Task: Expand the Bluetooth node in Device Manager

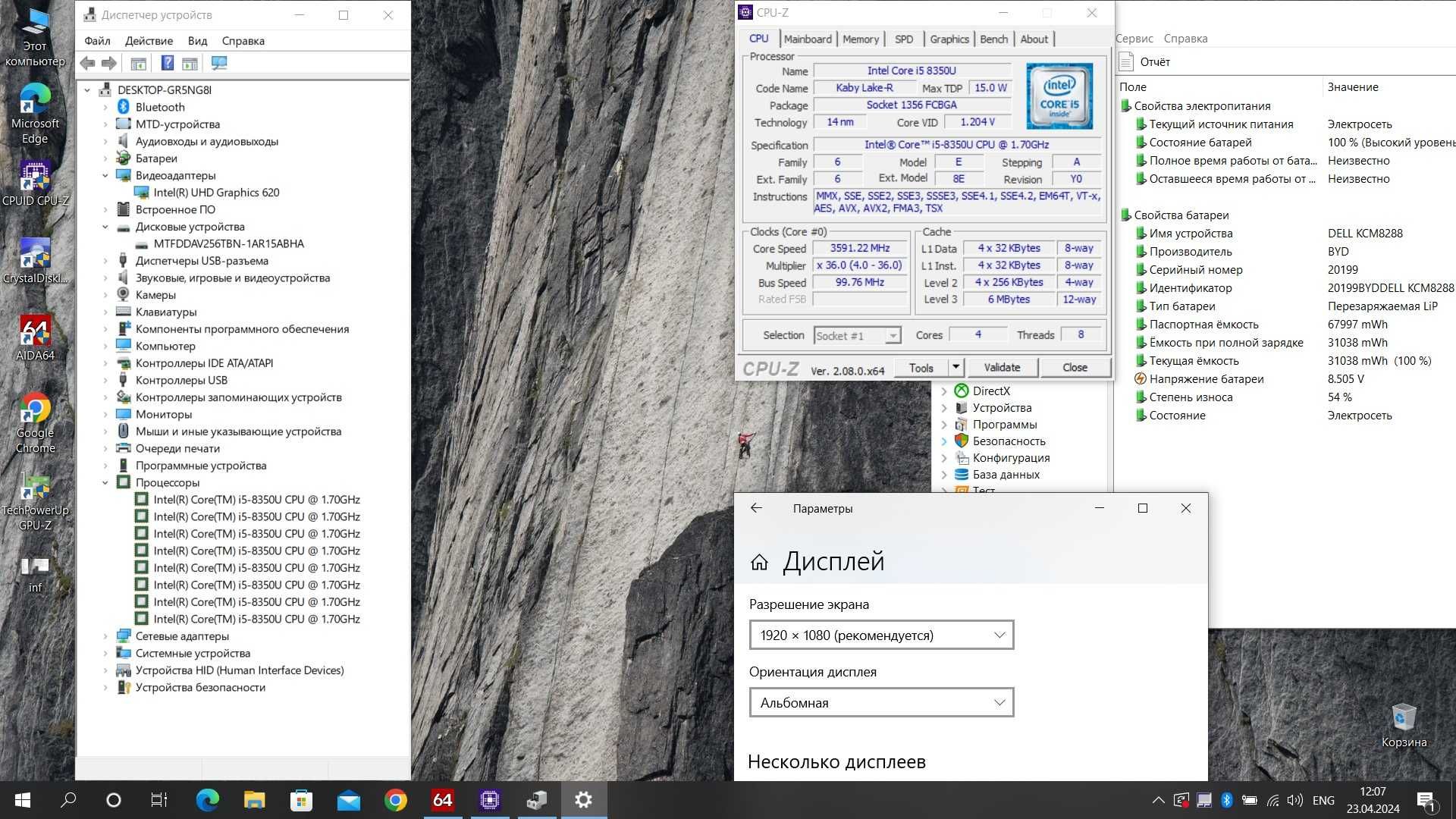Action: [x=105, y=108]
